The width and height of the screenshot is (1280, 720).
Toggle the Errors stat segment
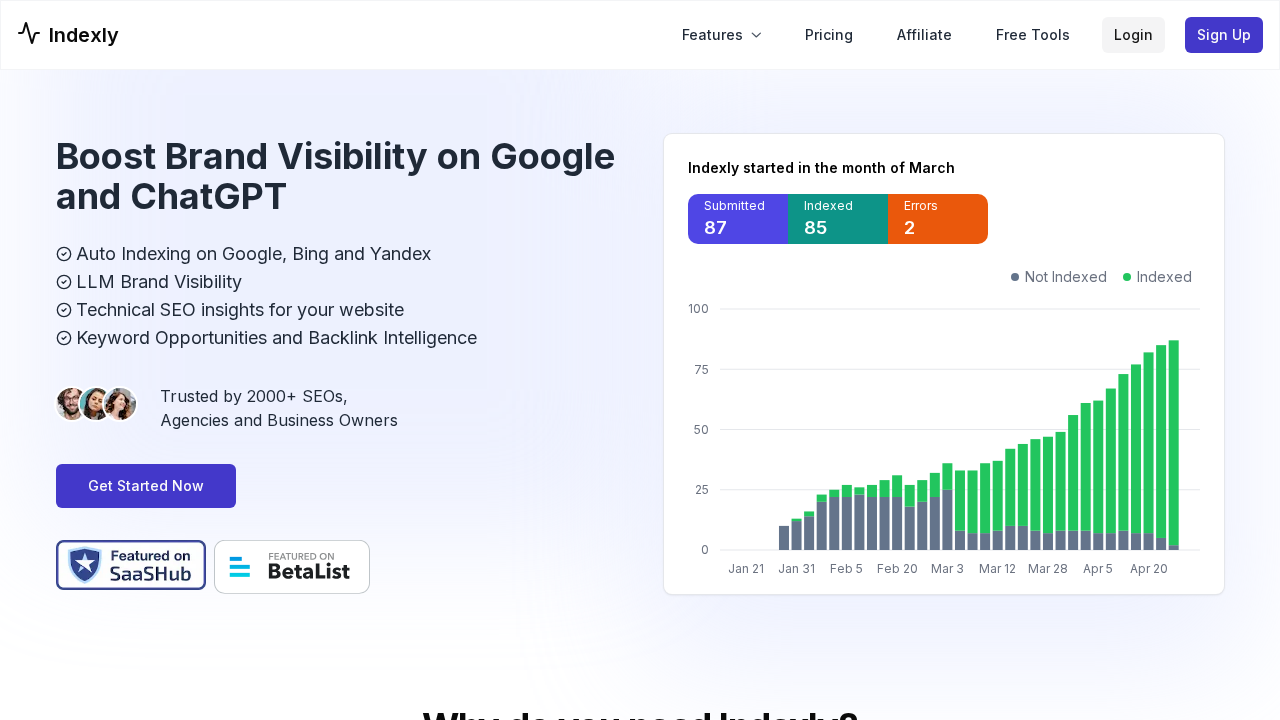[937, 218]
